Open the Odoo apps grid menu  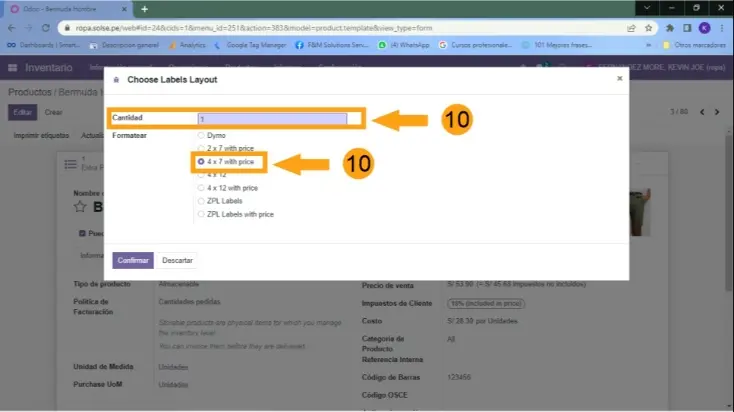click(x=13, y=68)
